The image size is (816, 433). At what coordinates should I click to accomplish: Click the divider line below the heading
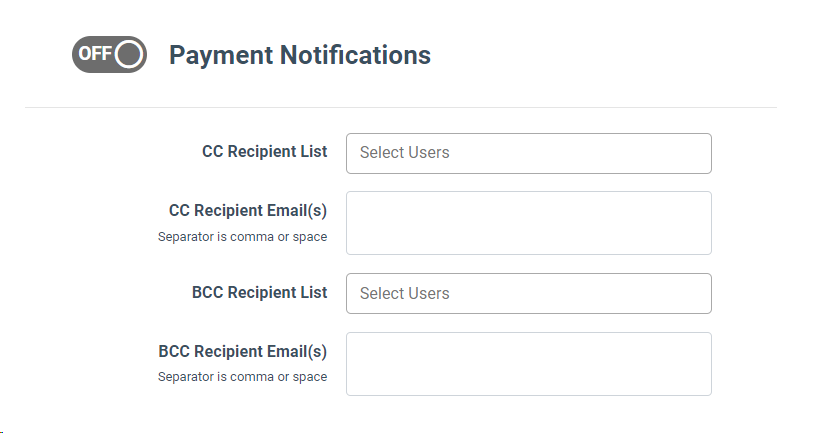coord(400,107)
